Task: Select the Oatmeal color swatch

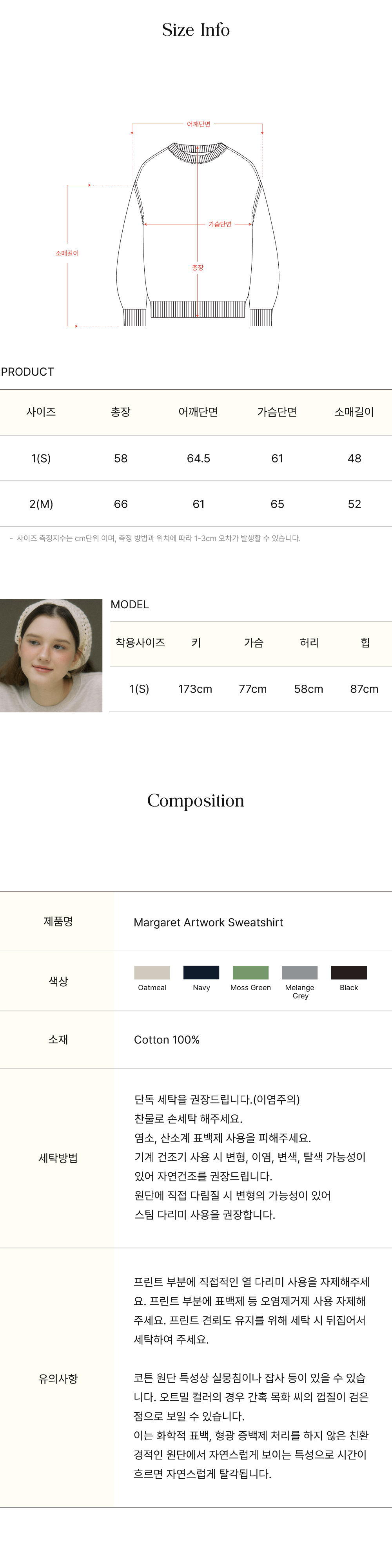Action: [152, 972]
